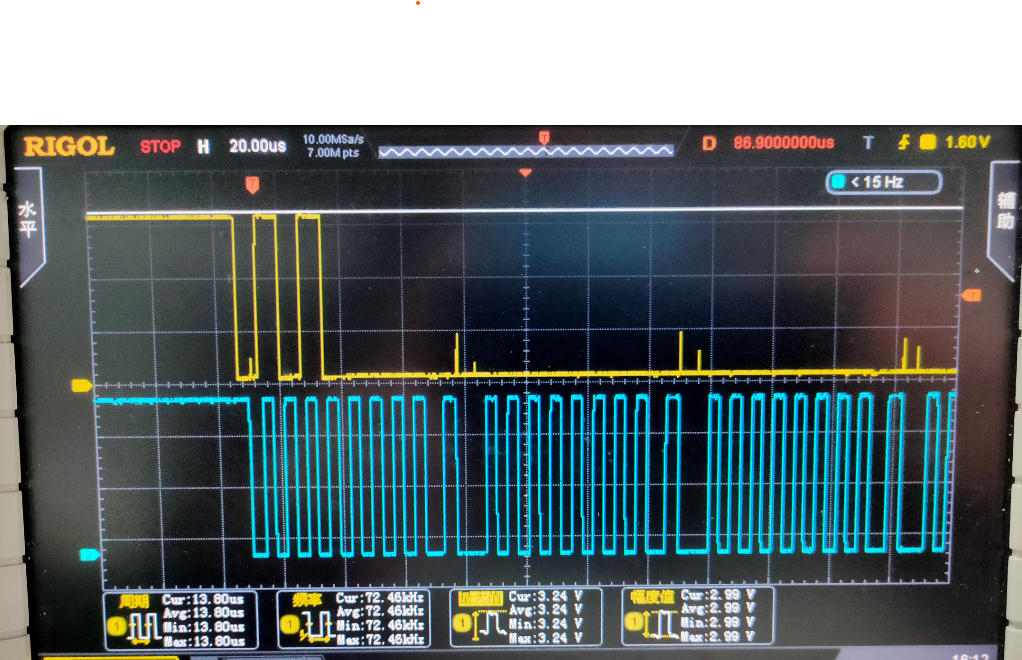
Task: Click the Cur:2.99 V amplitude reading
Action: [718, 595]
